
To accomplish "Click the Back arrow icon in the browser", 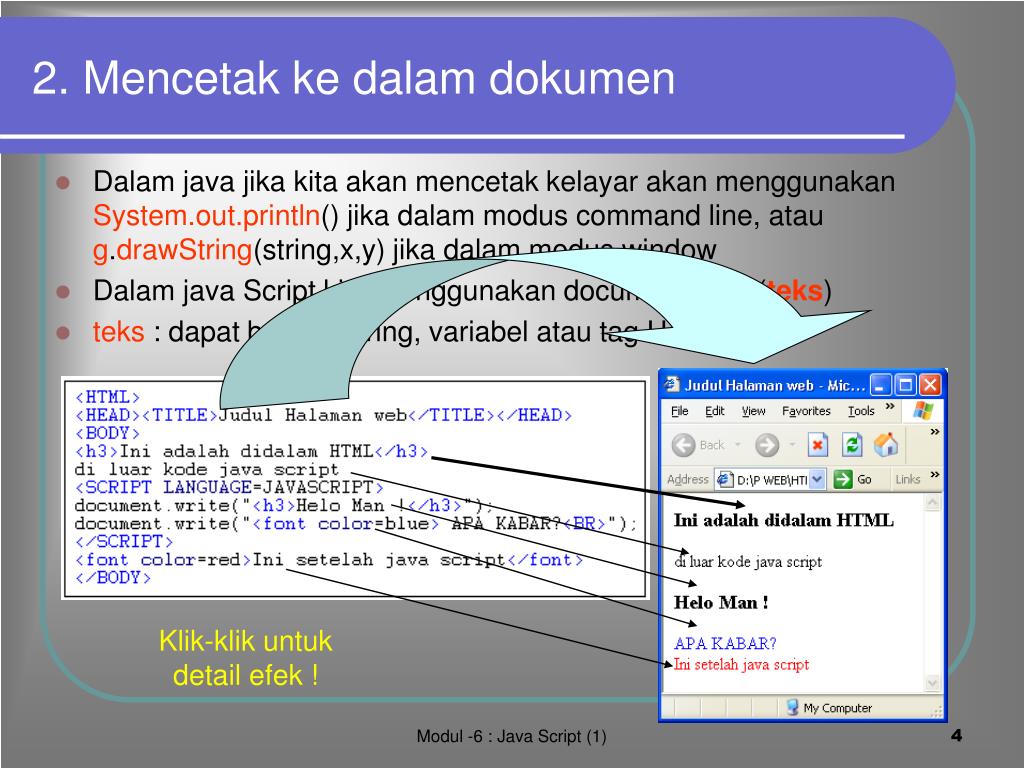I will [x=683, y=445].
